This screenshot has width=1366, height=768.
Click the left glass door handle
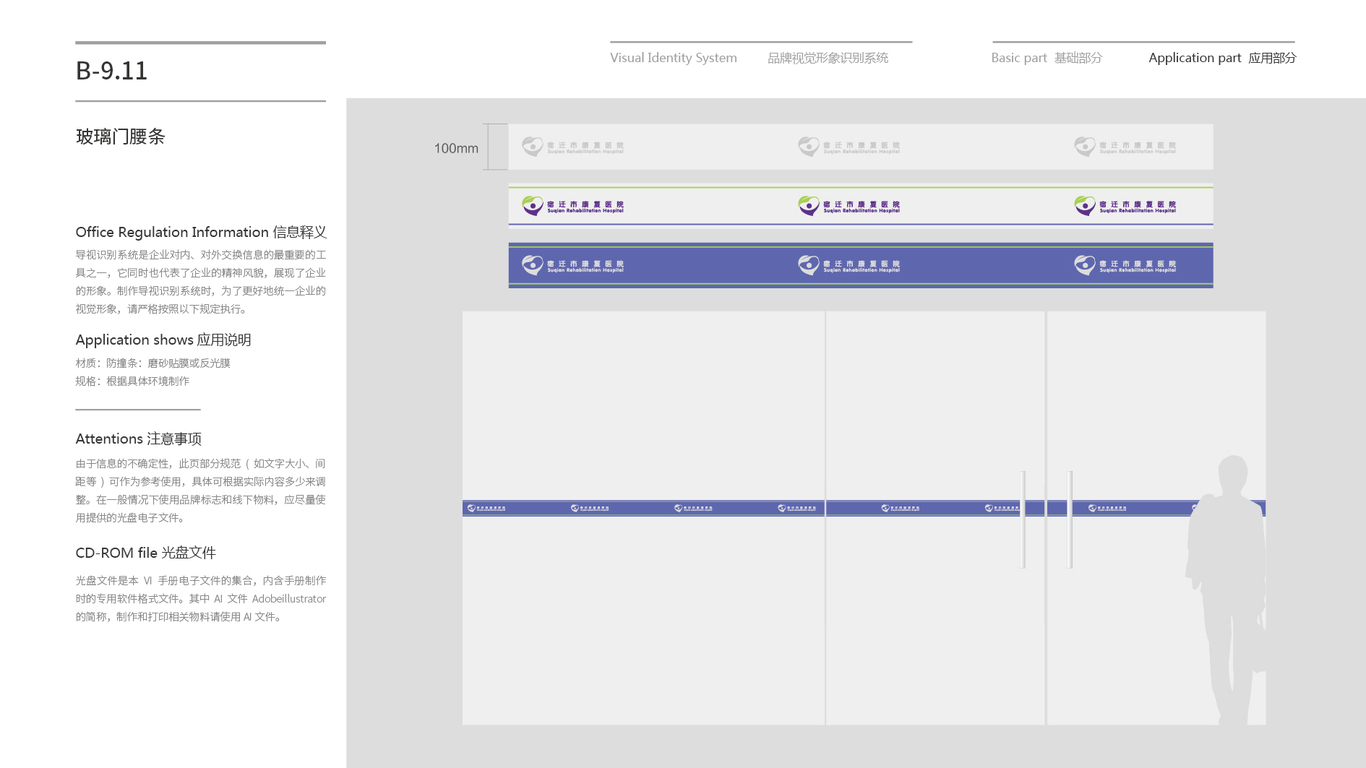1024,519
